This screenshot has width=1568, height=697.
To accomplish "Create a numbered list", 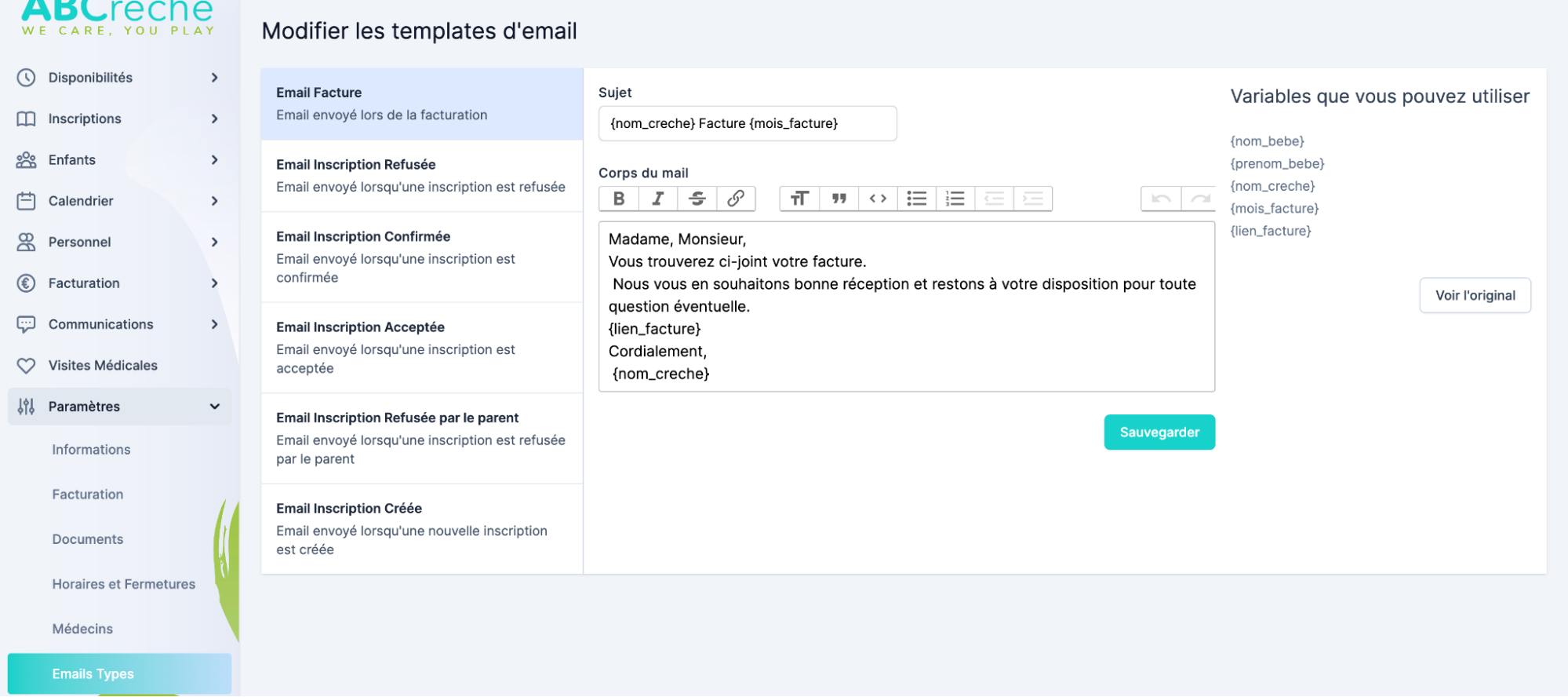I will click(x=955, y=199).
